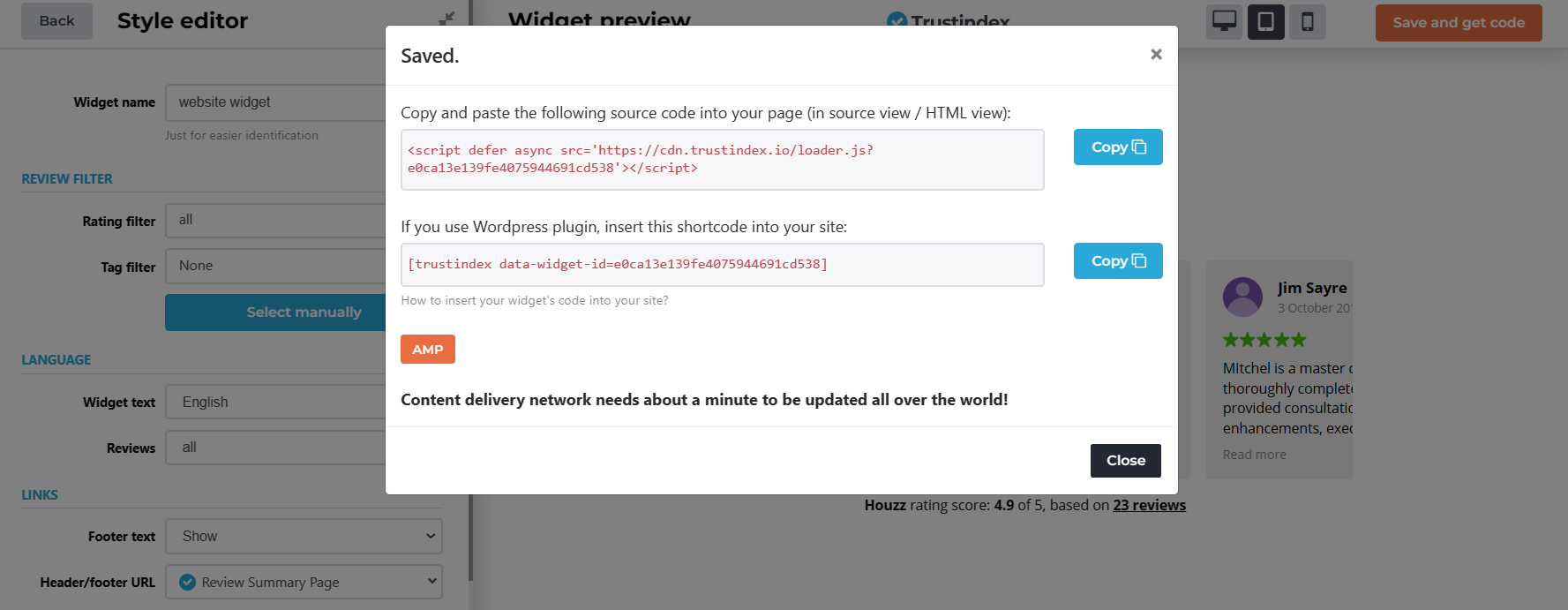Screen dimensions: 1568x610
Task: Open the Rating filter dropdown
Action: click(276, 221)
